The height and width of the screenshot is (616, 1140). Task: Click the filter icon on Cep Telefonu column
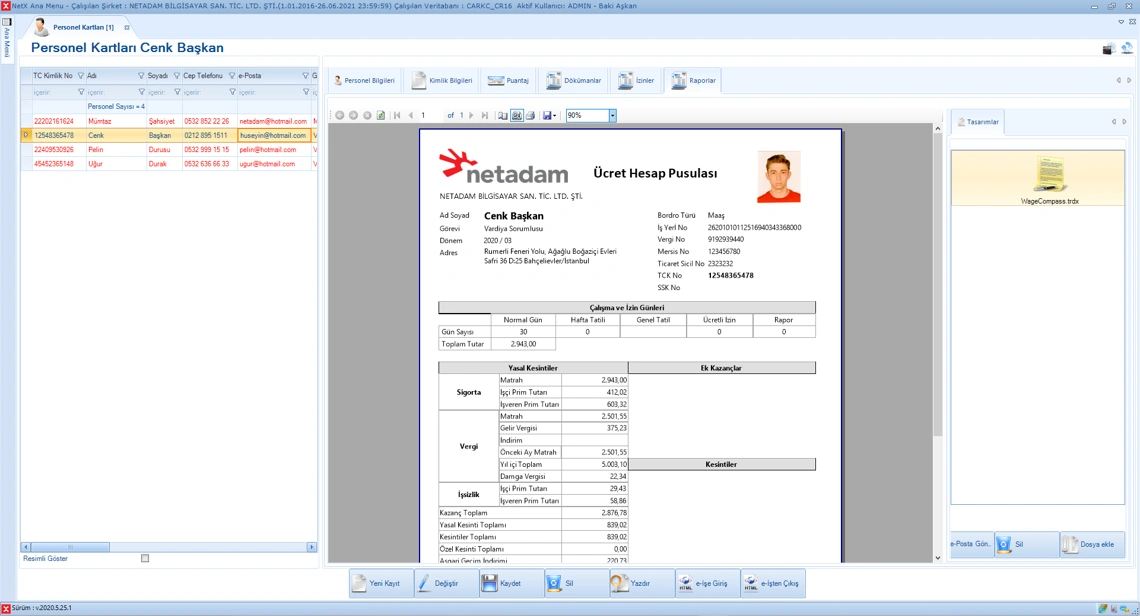point(232,76)
